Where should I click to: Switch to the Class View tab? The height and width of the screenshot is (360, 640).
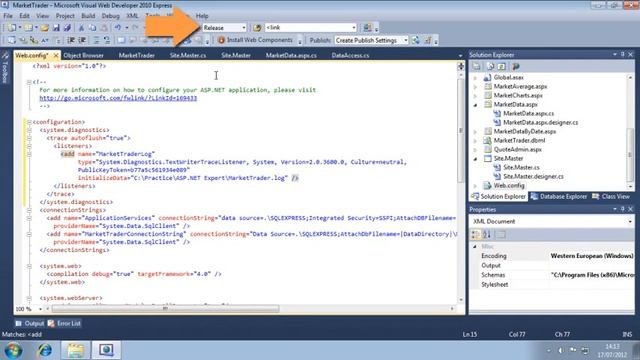click(611, 197)
